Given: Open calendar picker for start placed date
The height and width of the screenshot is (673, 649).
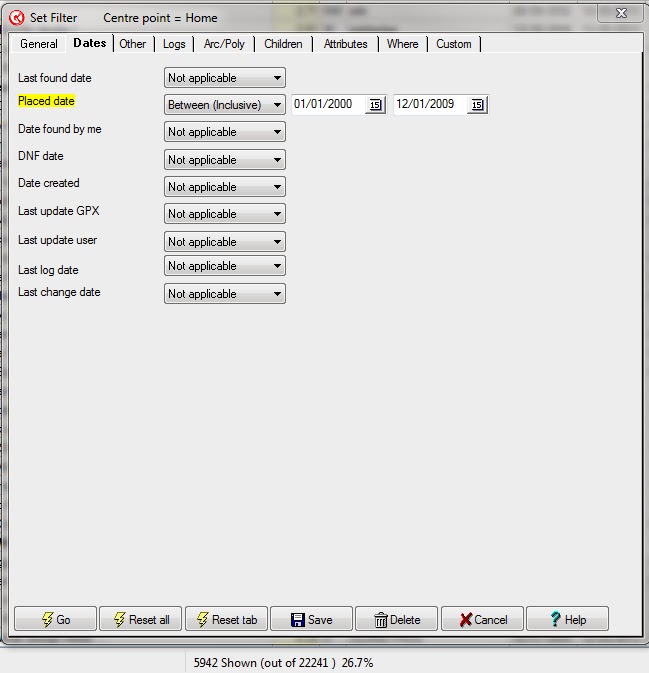Looking at the screenshot, I should [375, 105].
